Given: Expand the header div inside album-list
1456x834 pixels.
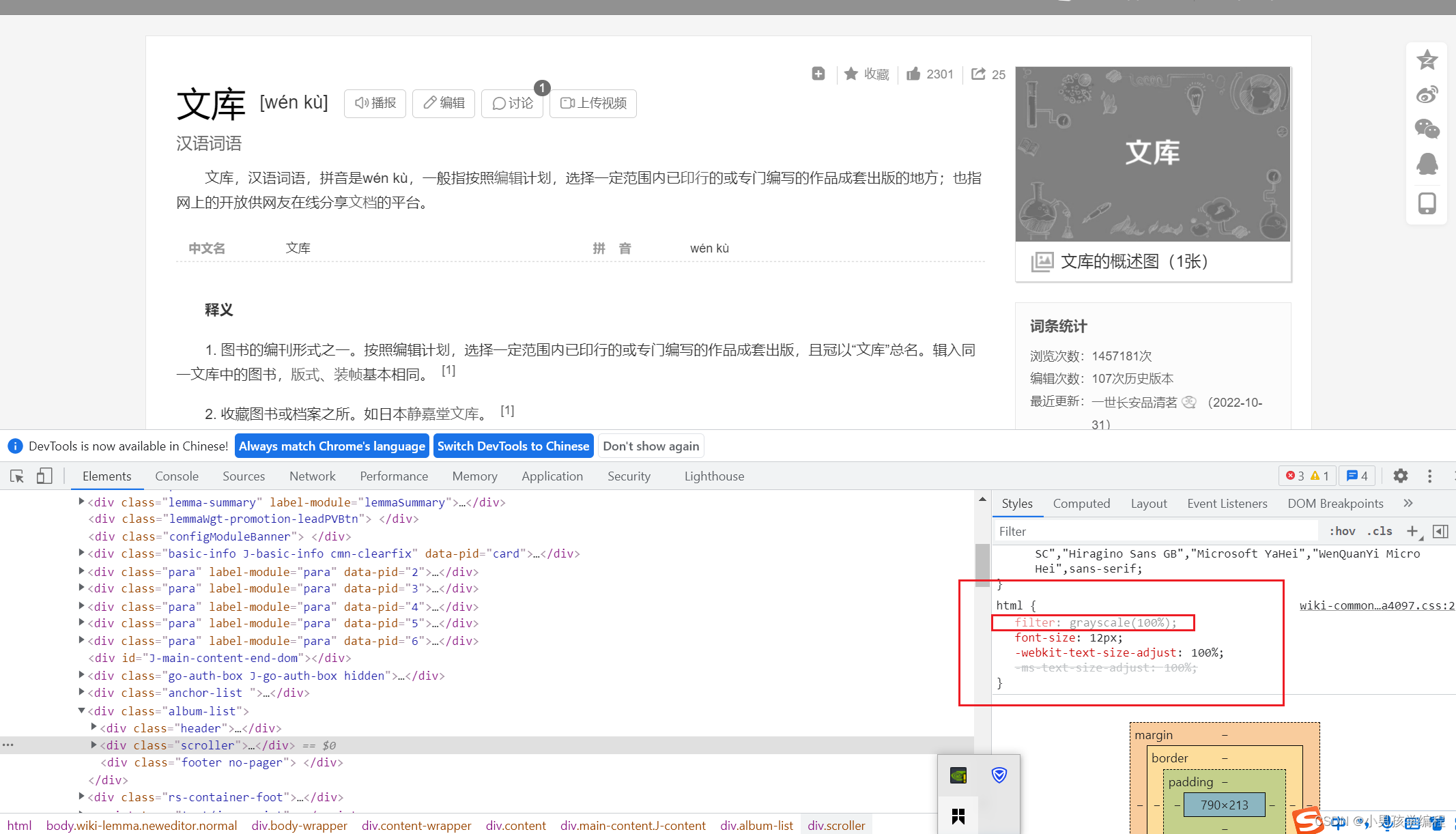Looking at the screenshot, I should coord(94,728).
